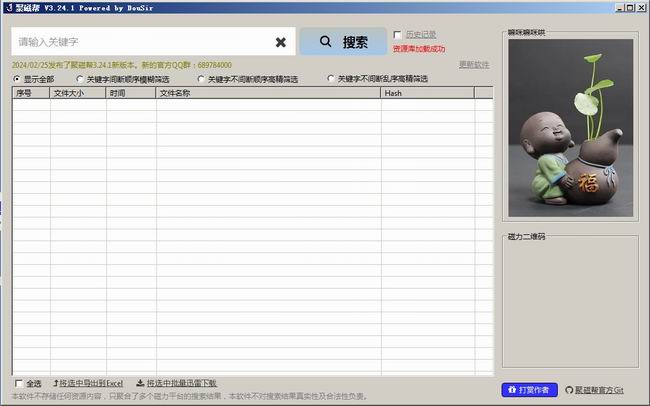This screenshot has height=406, width=650.
Task: Sort by the 时间 column header
Action: (x=131, y=93)
